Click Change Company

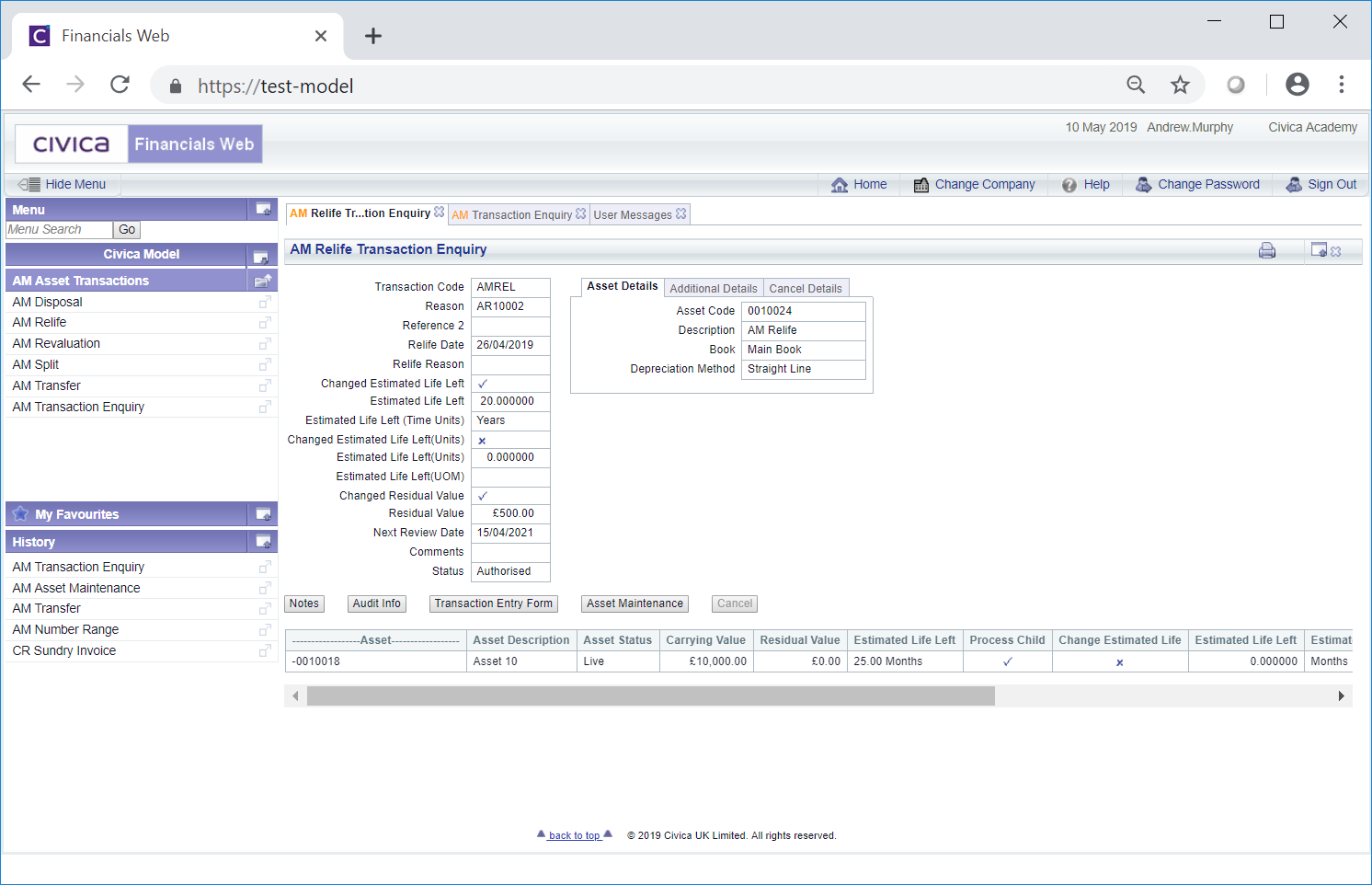coord(974,184)
